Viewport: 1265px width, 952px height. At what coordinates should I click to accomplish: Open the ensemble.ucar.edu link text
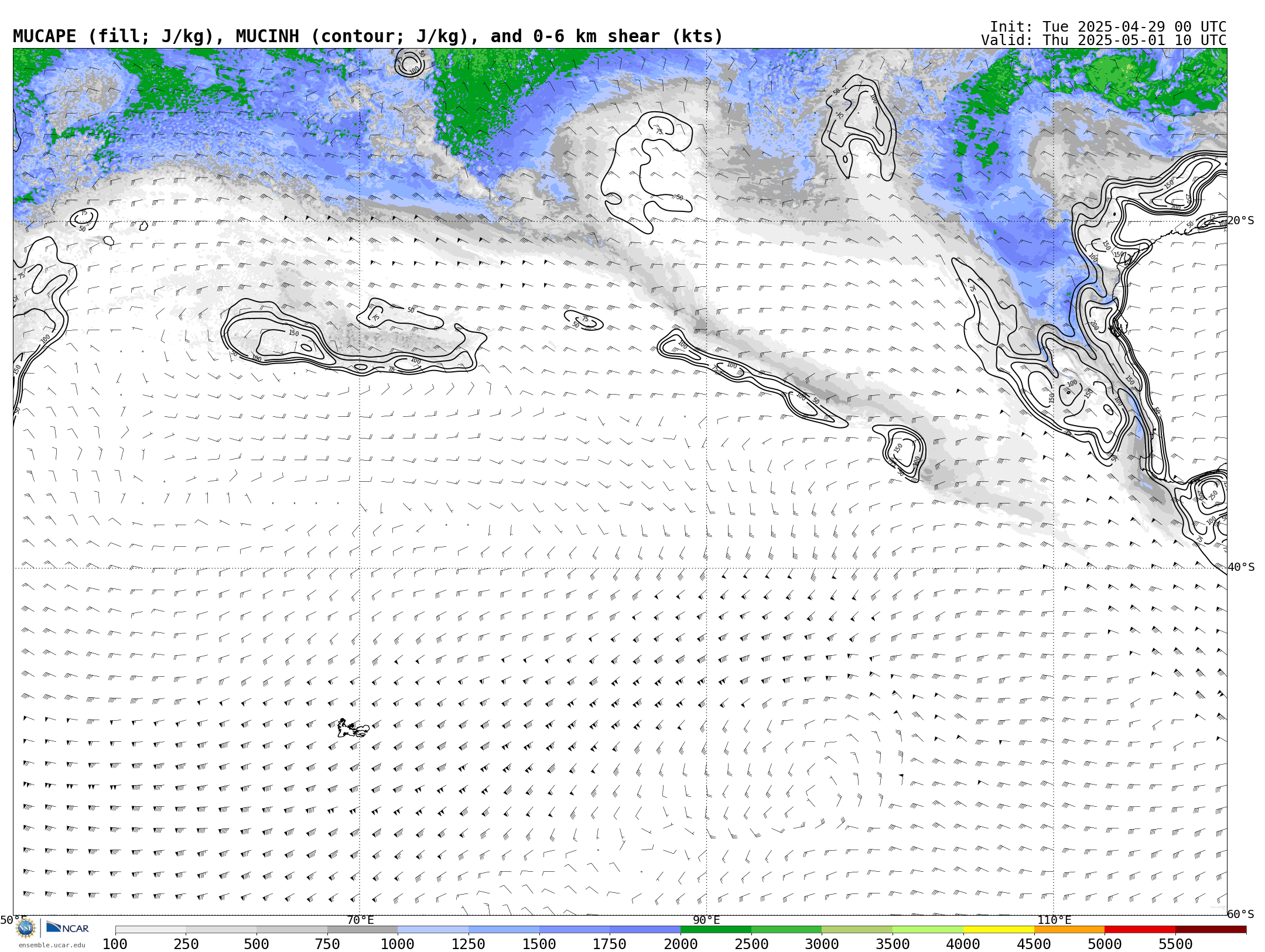[52, 945]
